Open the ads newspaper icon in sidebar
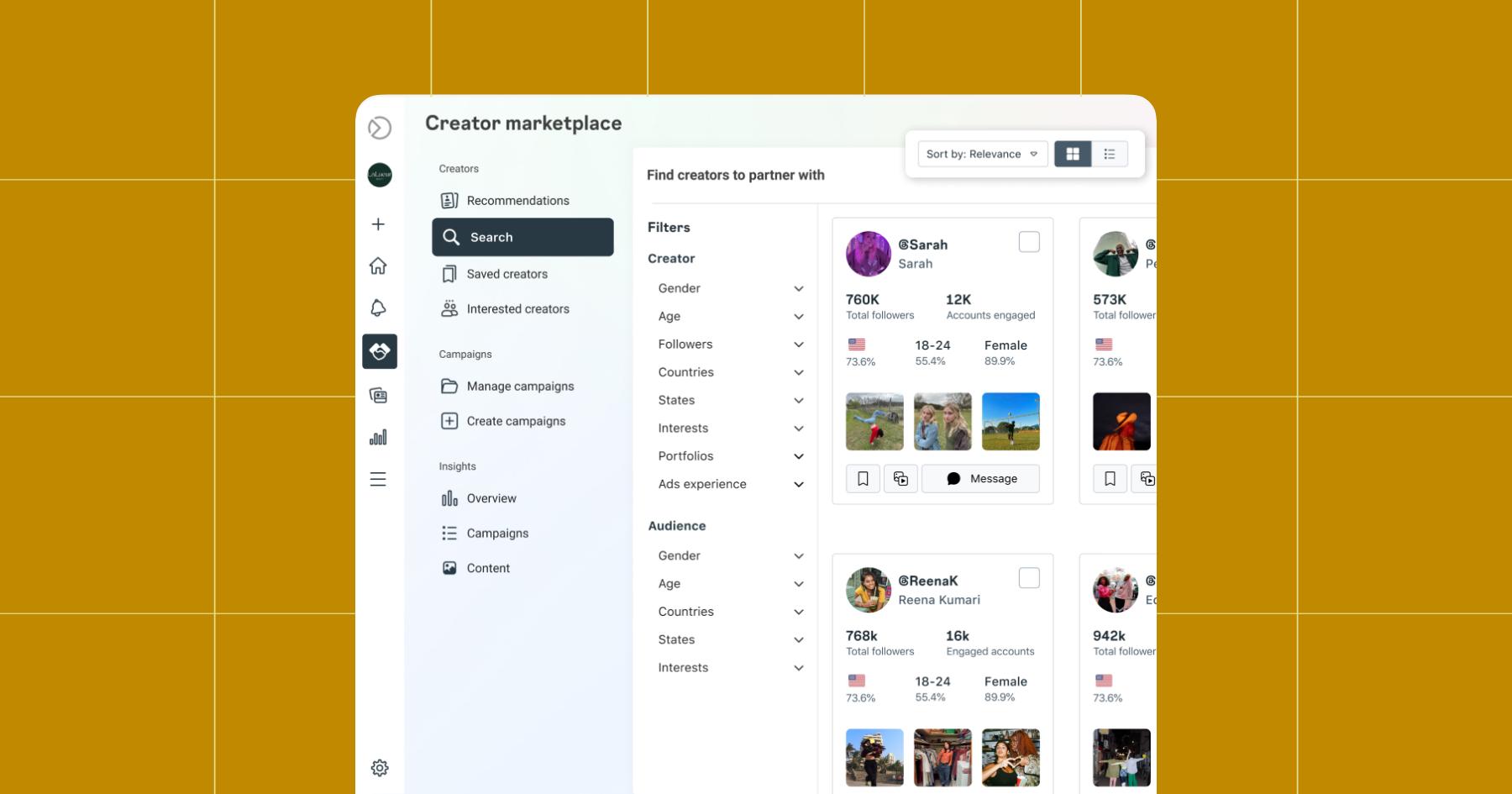The image size is (1512, 794). click(x=379, y=395)
